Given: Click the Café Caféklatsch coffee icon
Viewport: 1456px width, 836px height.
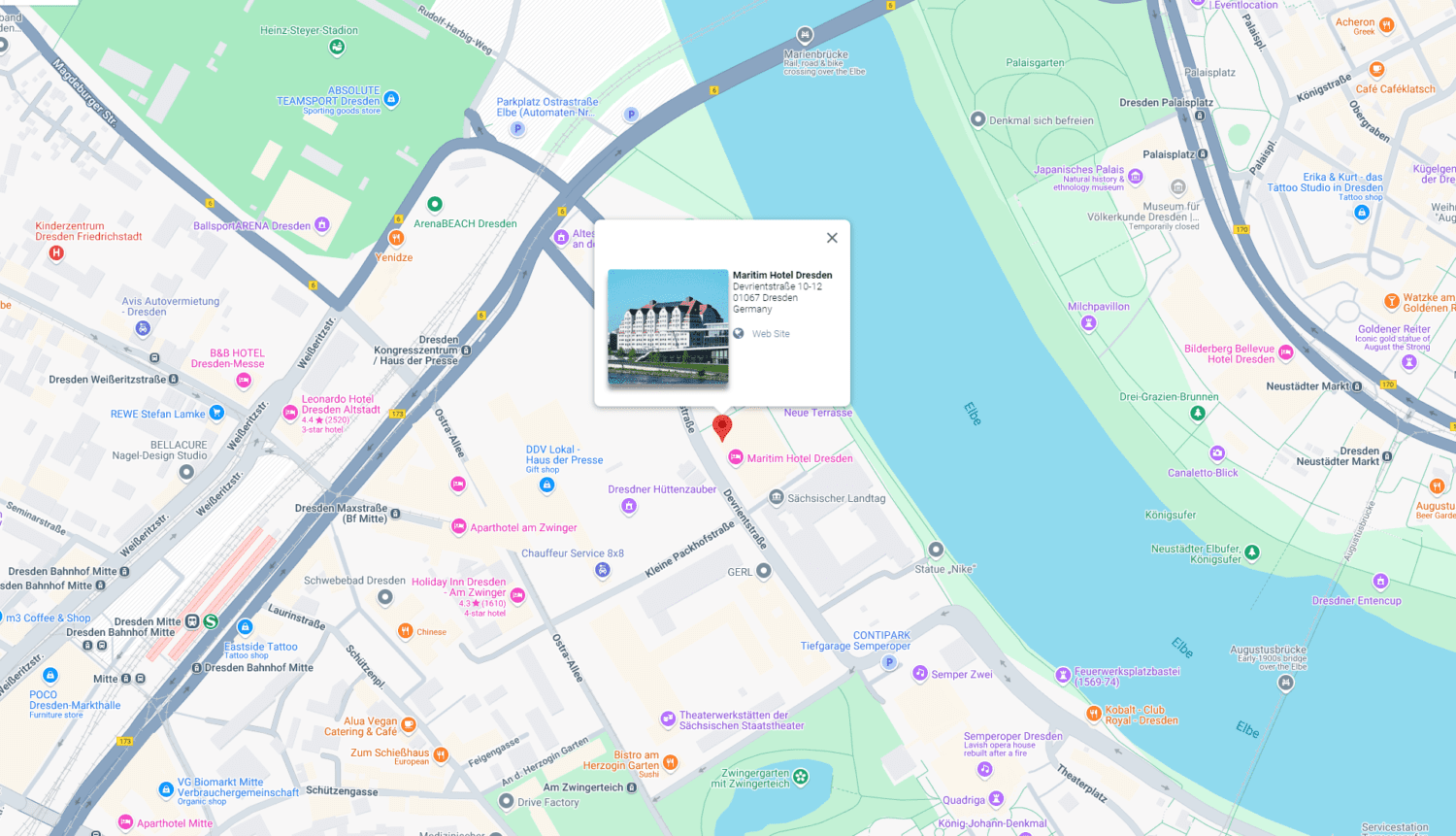Looking at the screenshot, I should point(1376,70).
